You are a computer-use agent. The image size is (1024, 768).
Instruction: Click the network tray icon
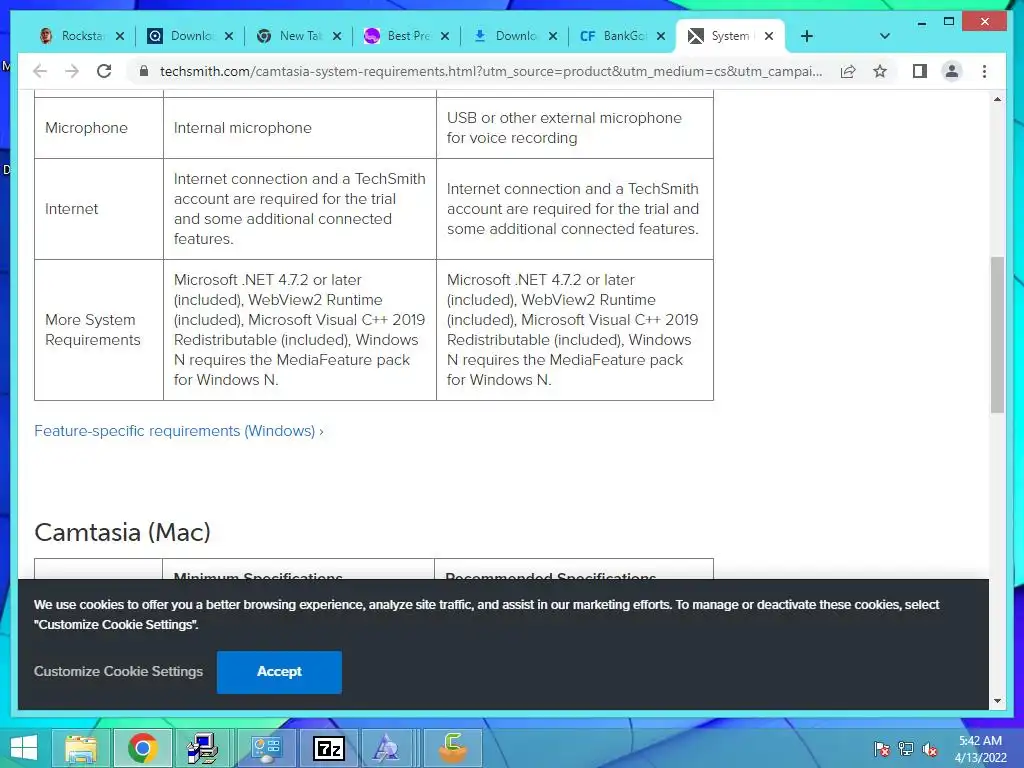pos(906,748)
